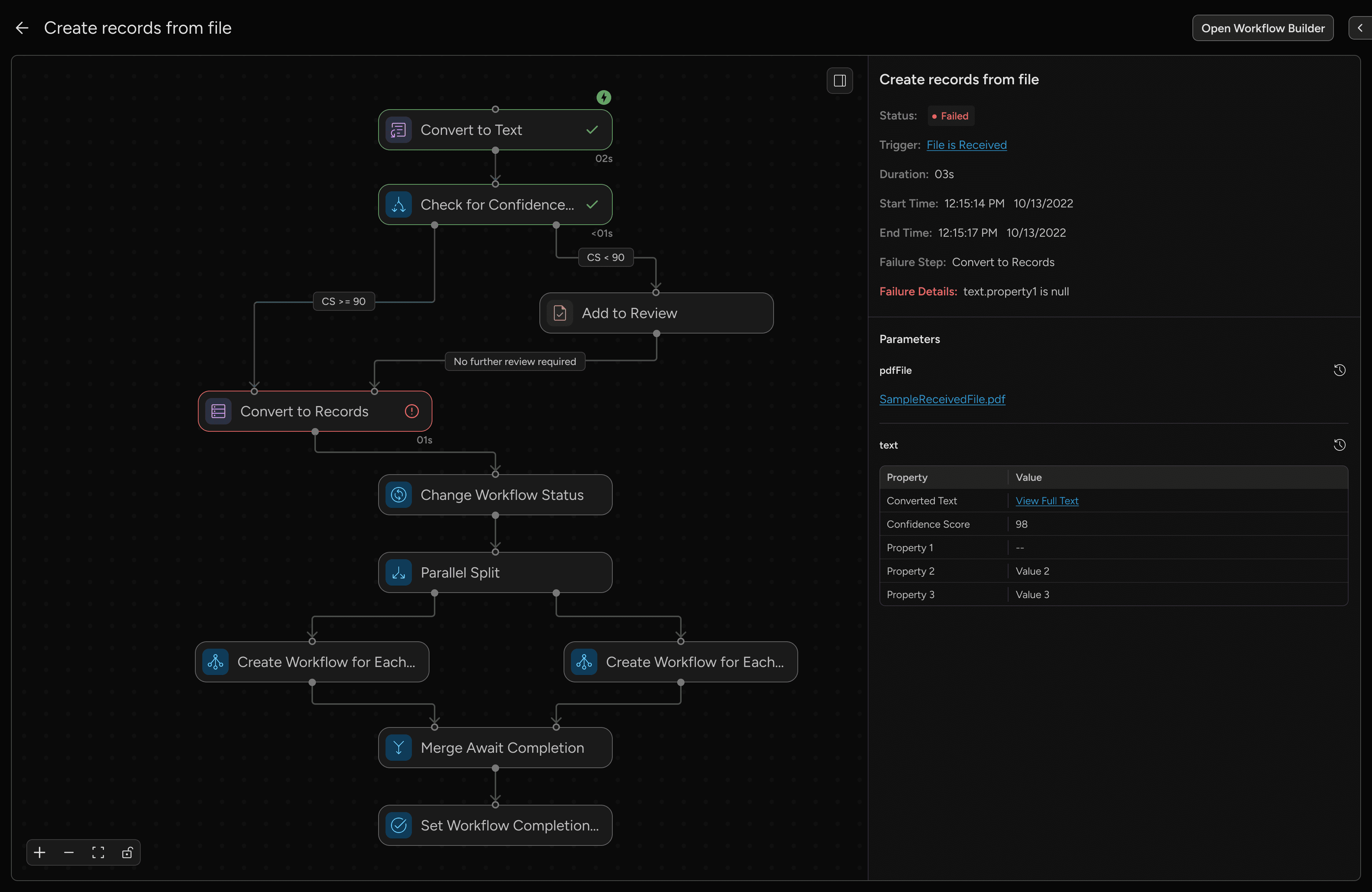Select the CS >= 90 branch label
Viewport: 1372px width, 892px height.
coord(343,301)
